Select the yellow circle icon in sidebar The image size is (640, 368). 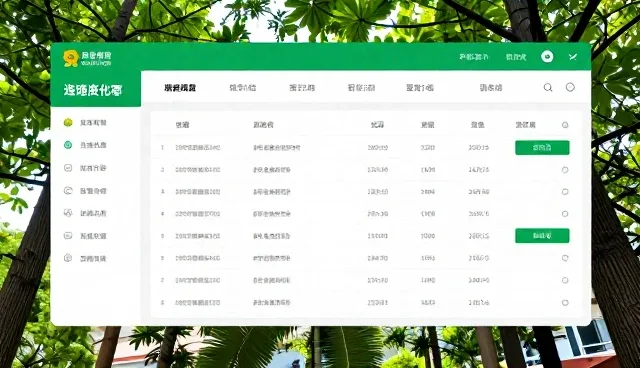click(x=68, y=122)
